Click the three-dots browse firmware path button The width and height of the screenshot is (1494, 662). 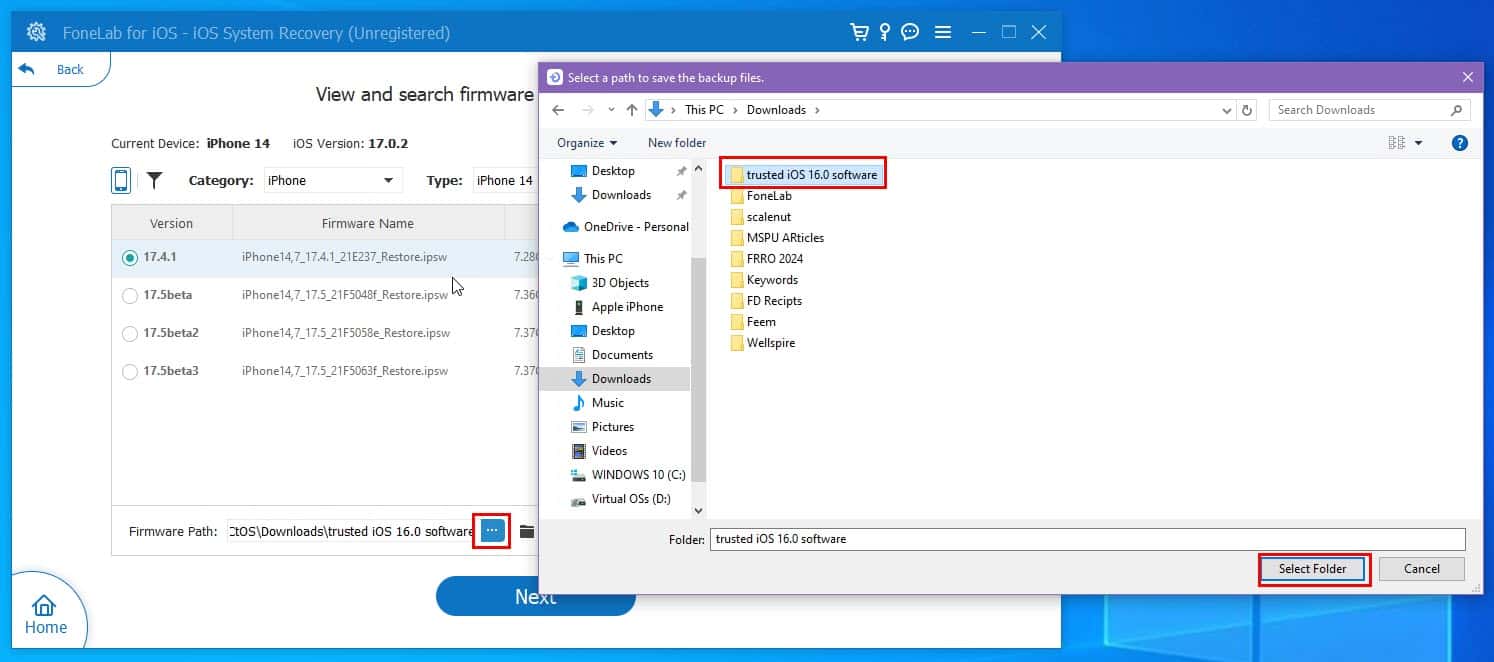coord(492,531)
